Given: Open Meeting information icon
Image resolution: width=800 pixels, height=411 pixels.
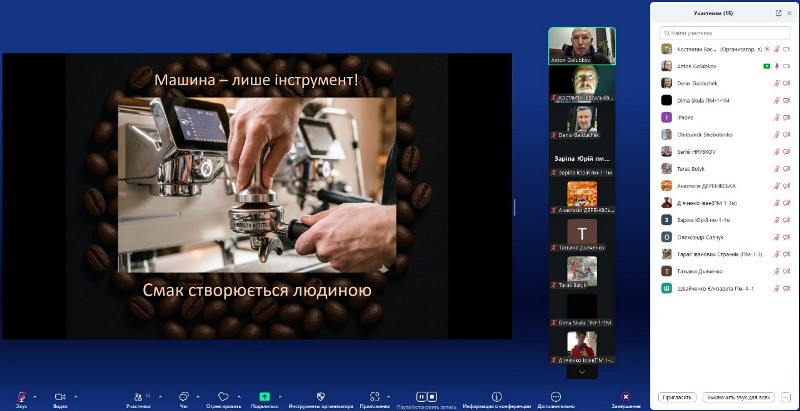Looking at the screenshot, I should click(x=496, y=397).
